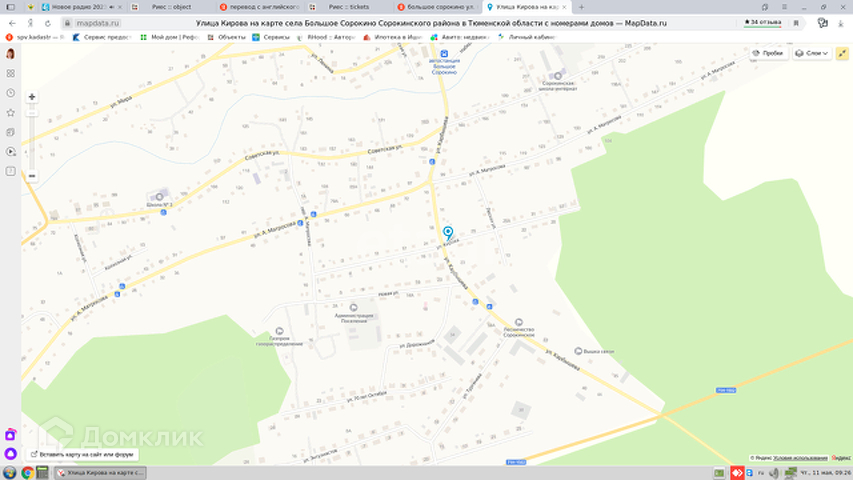Click the Улица Кирова location pin marker
This screenshot has height=480, width=853.
click(448, 233)
